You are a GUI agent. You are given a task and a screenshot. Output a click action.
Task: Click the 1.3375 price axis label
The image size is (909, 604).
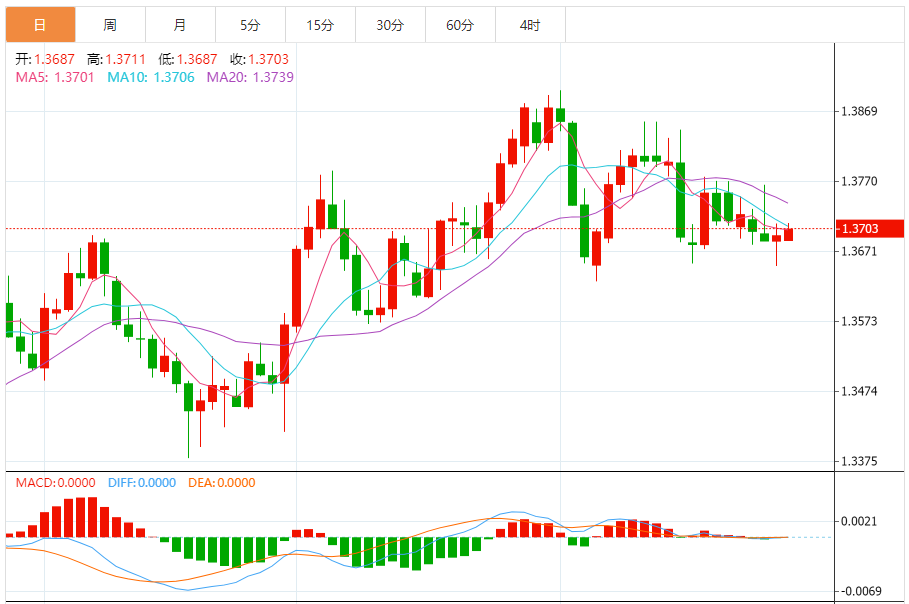pyautogui.click(x=859, y=461)
